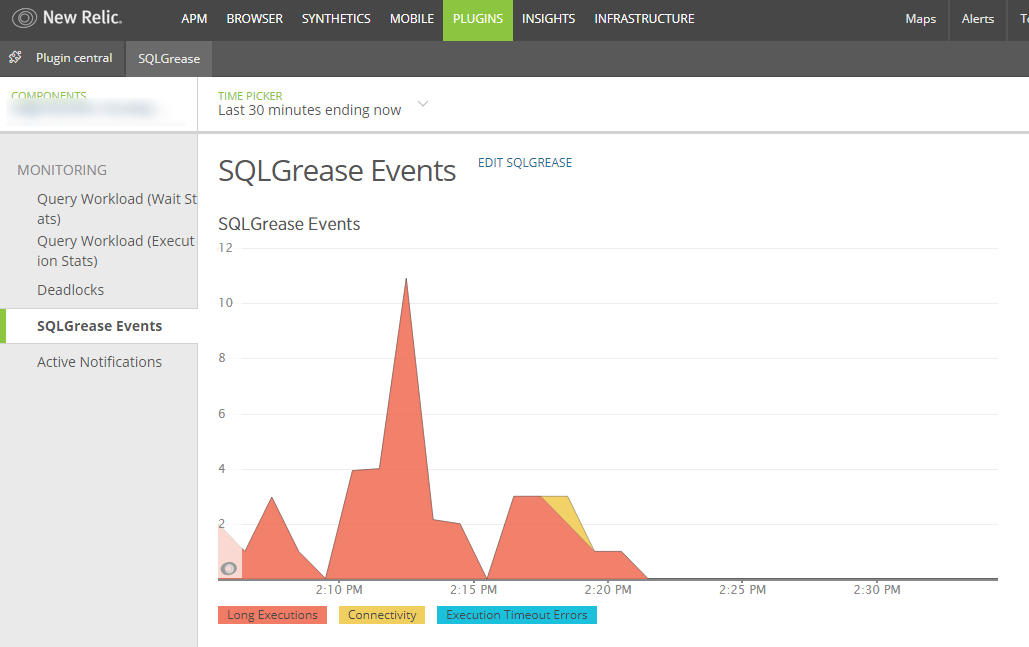Open Maps in top bar
The height and width of the screenshot is (647, 1029).
(921, 19)
